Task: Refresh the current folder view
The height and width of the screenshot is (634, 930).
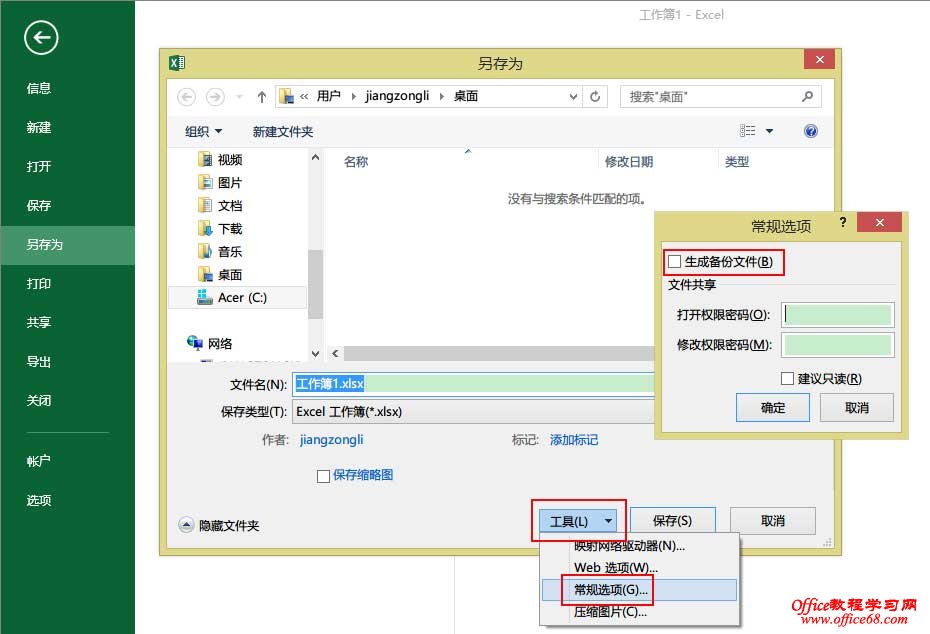Action: (595, 96)
